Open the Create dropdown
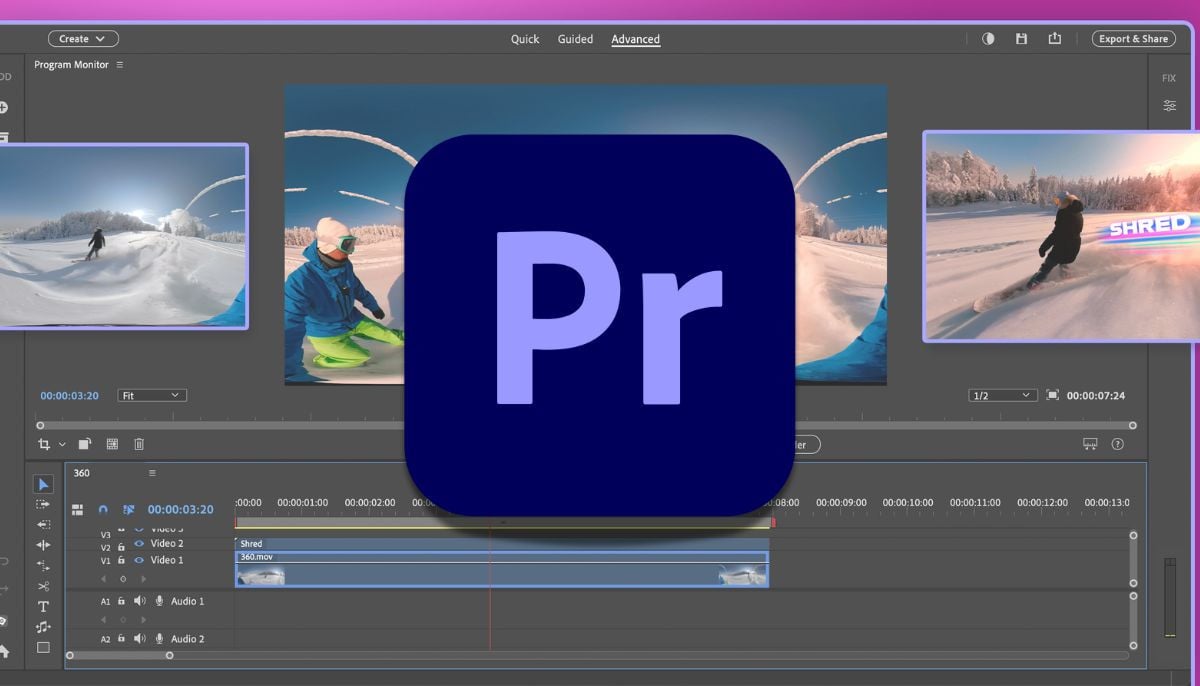Image resolution: width=1200 pixels, height=686 pixels. (83, 39)
